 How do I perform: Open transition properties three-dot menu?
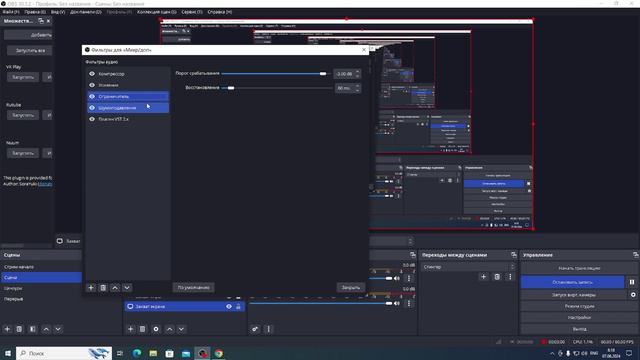(510, 277)
